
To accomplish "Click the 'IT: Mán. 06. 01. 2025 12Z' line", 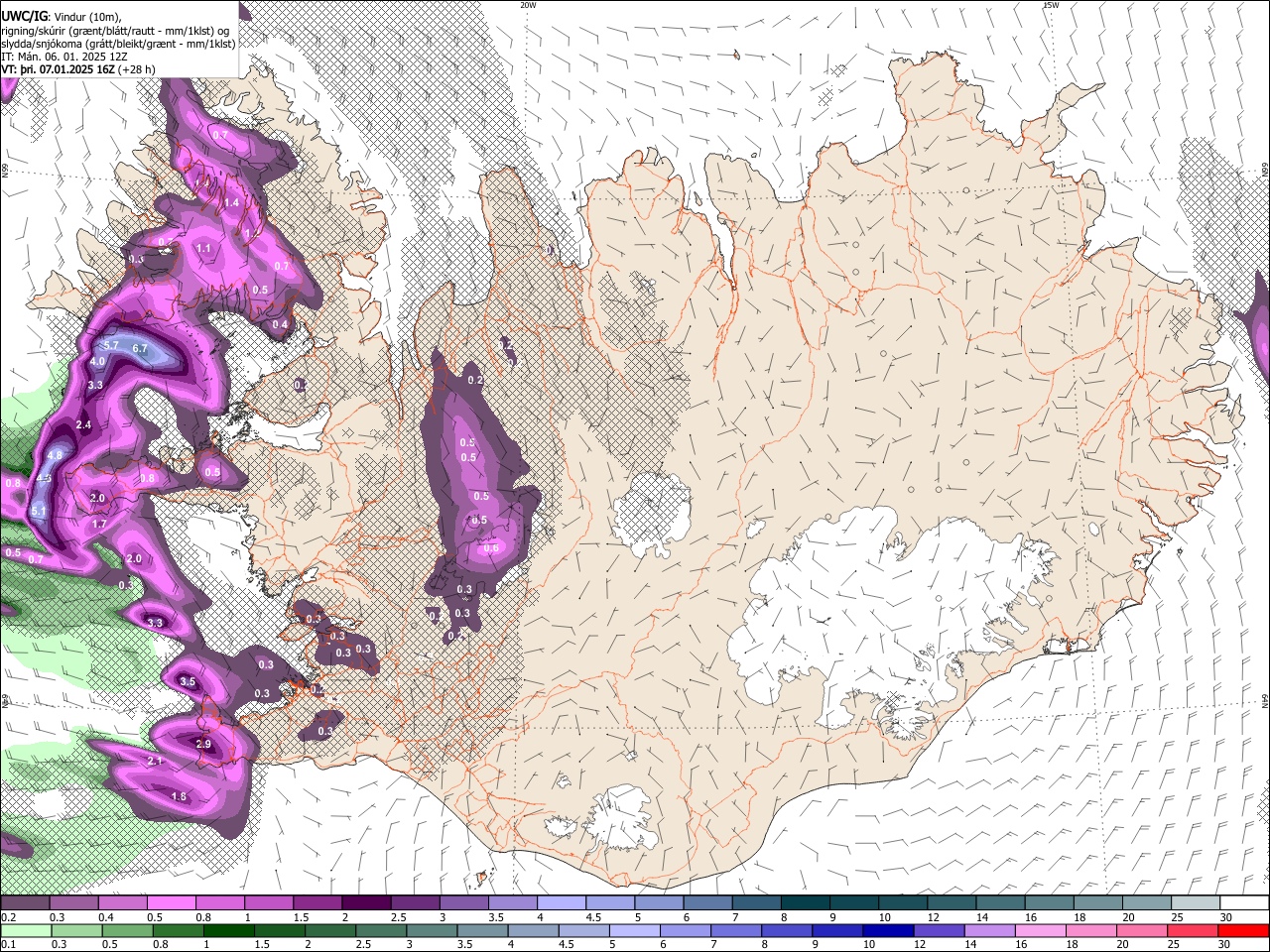I will click(x=63, y=57).
